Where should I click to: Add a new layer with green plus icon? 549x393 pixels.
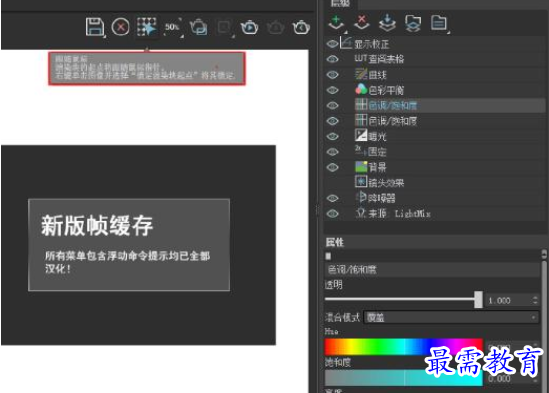336,23
